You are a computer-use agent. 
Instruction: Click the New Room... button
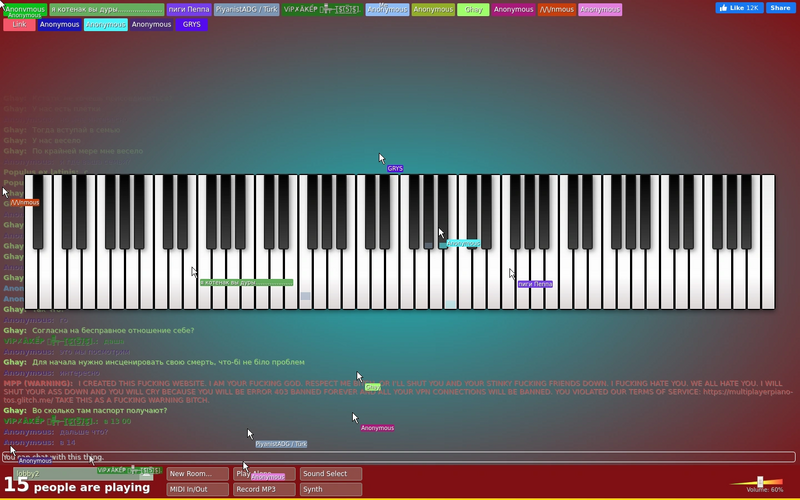(x=197, y=474)
